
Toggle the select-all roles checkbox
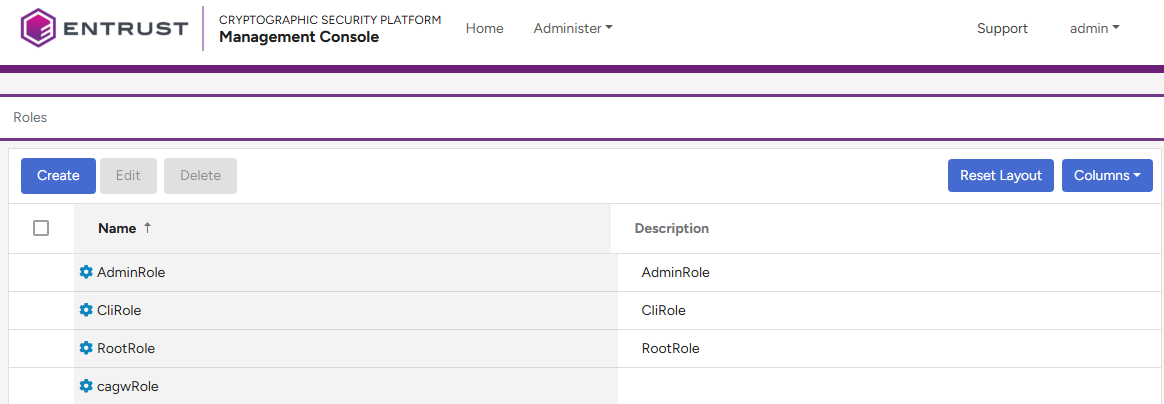tap(41, 228)
